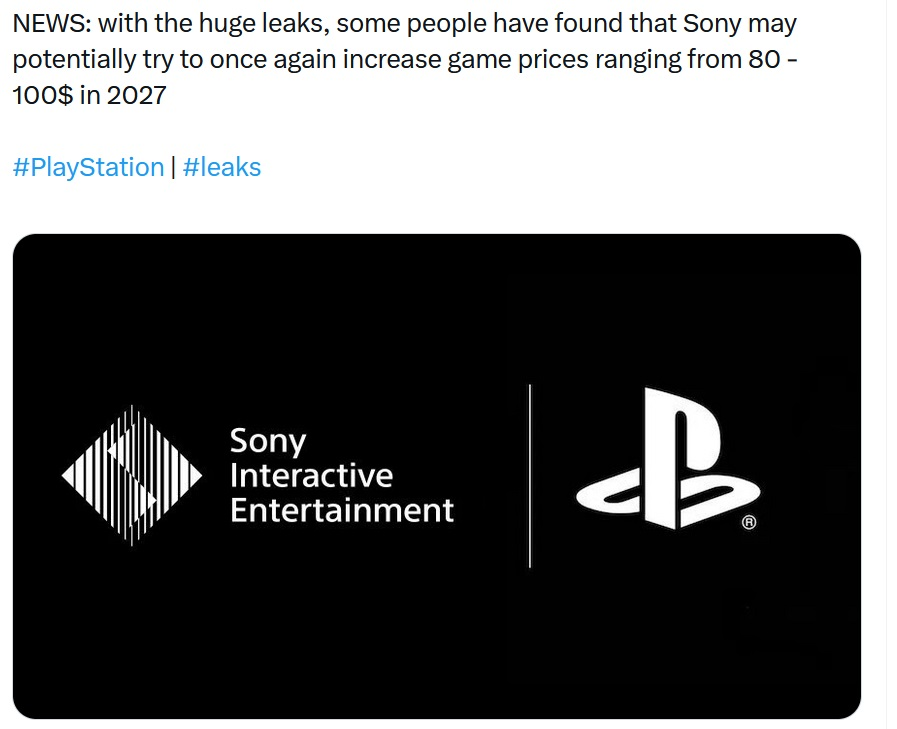This screenshot has width=897, height=729.
Task: Open the #PlayStation hashtag link
Action: point(89,168)
